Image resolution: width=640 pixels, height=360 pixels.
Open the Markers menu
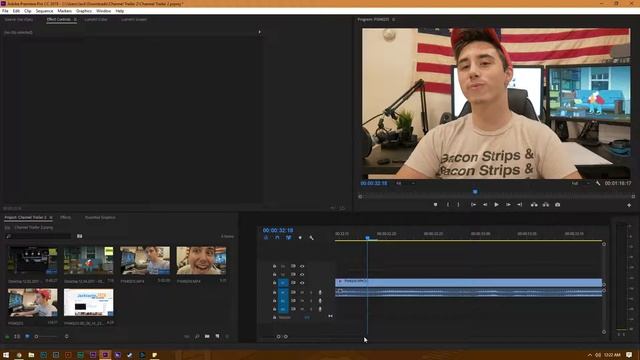pyautogui.click(x=64, y=11)
